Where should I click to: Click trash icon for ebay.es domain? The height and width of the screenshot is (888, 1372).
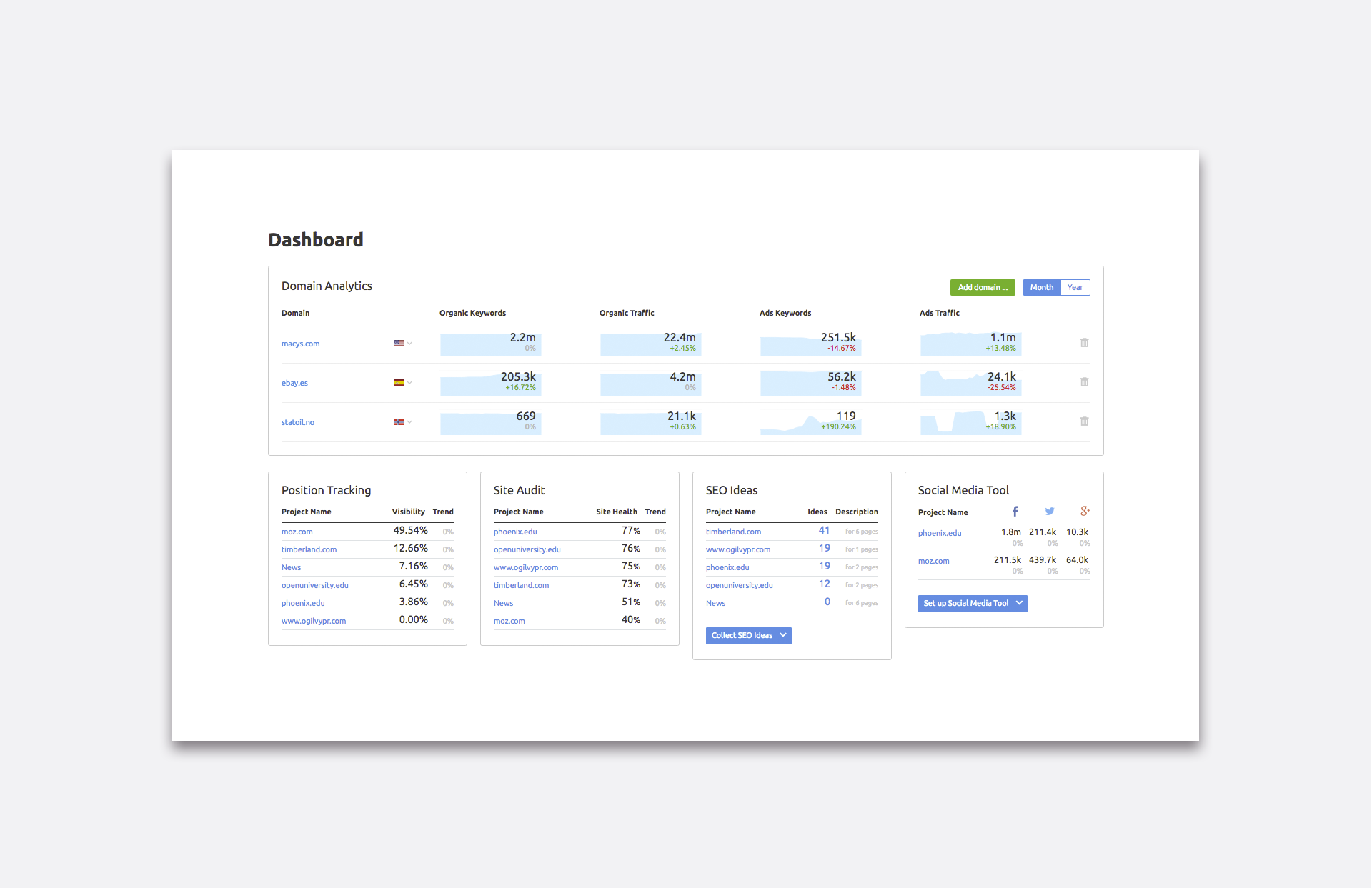(x=1084, y=382)
